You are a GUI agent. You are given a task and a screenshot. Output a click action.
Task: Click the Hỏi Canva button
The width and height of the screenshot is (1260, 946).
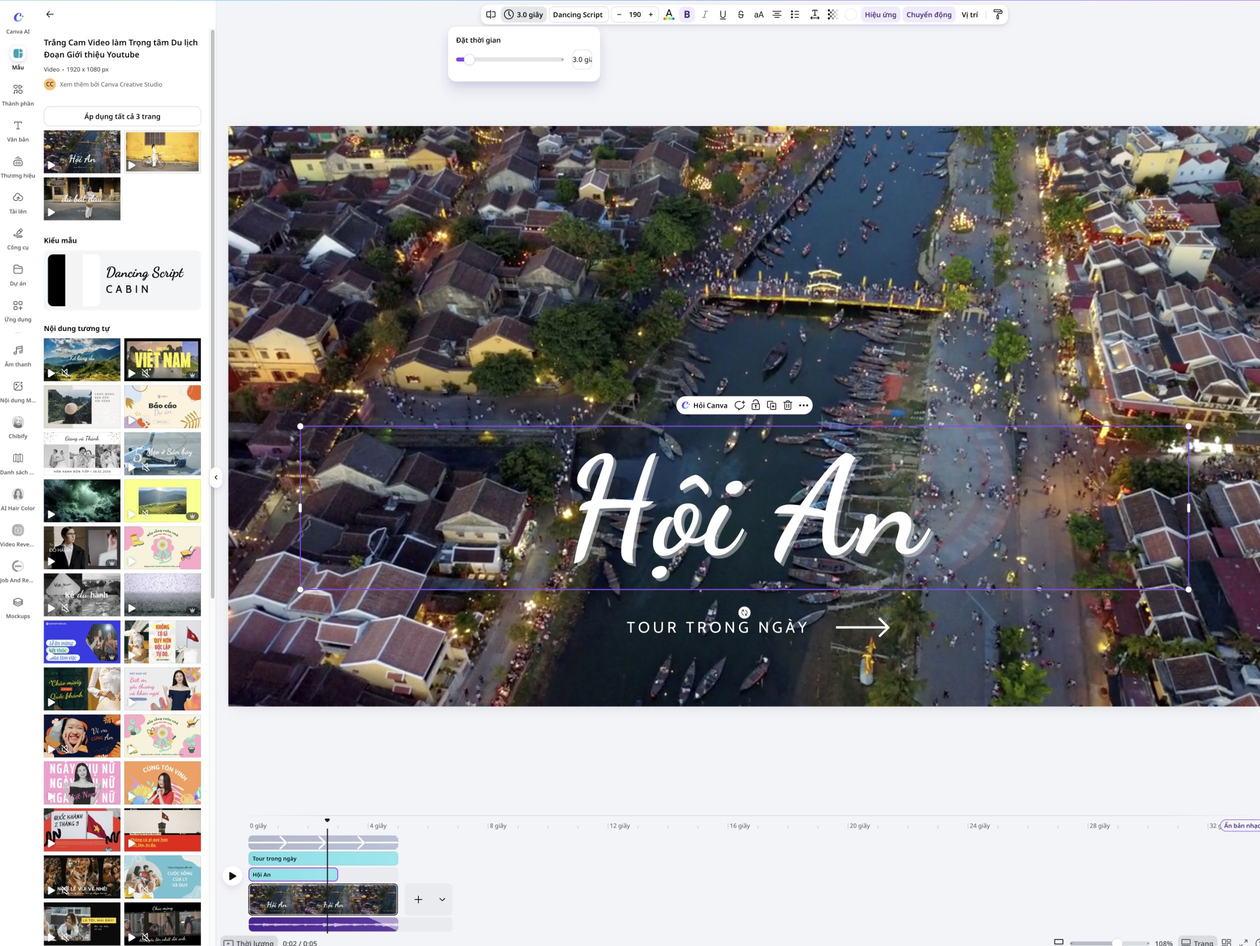704,405
